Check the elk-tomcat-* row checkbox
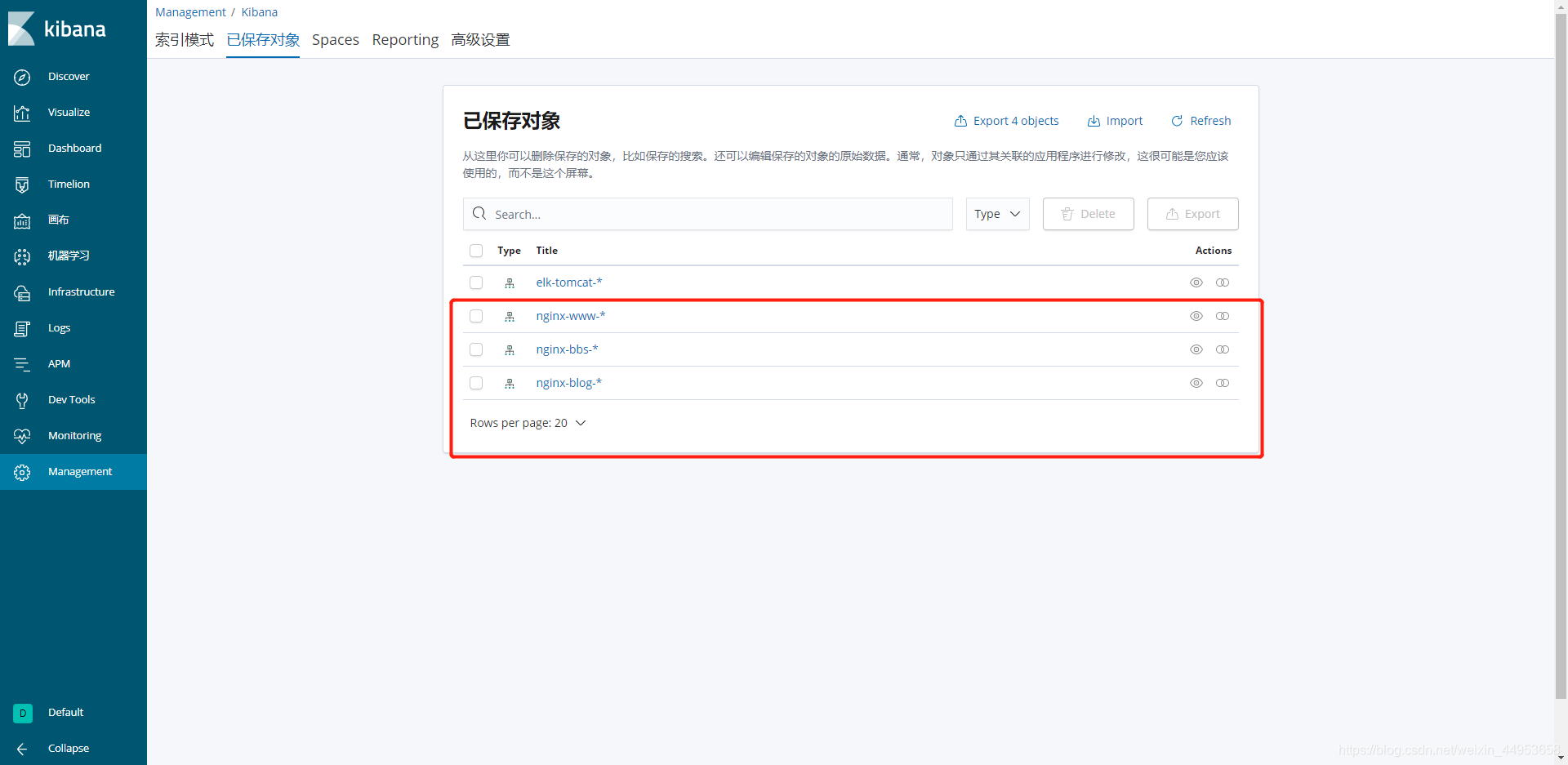The height and width of the screenshot is (765, 1568). coord(476,282)
